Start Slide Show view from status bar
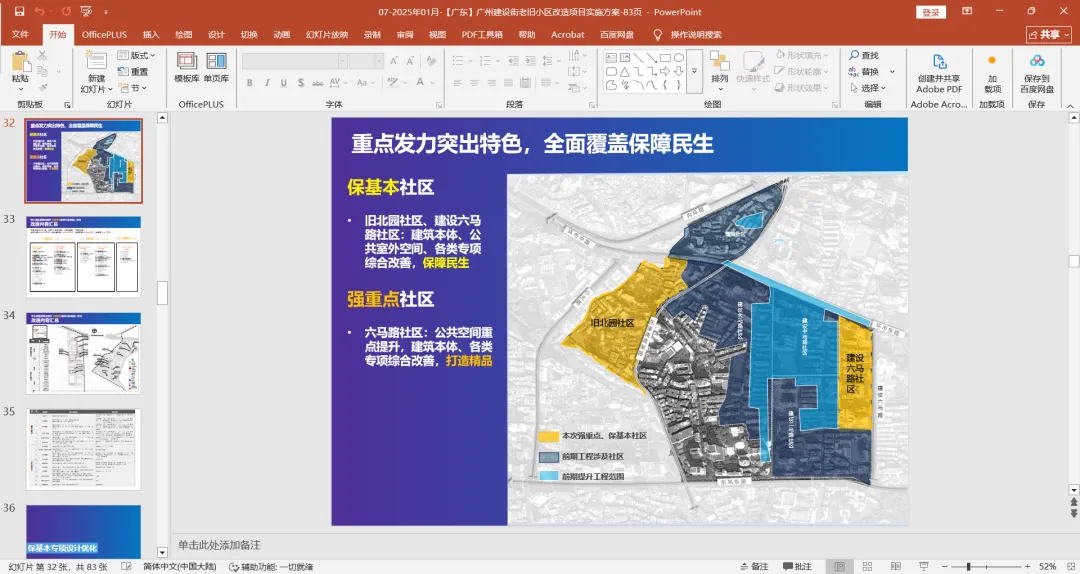This screenshot has height=574, width=1080. pos(924,566)
